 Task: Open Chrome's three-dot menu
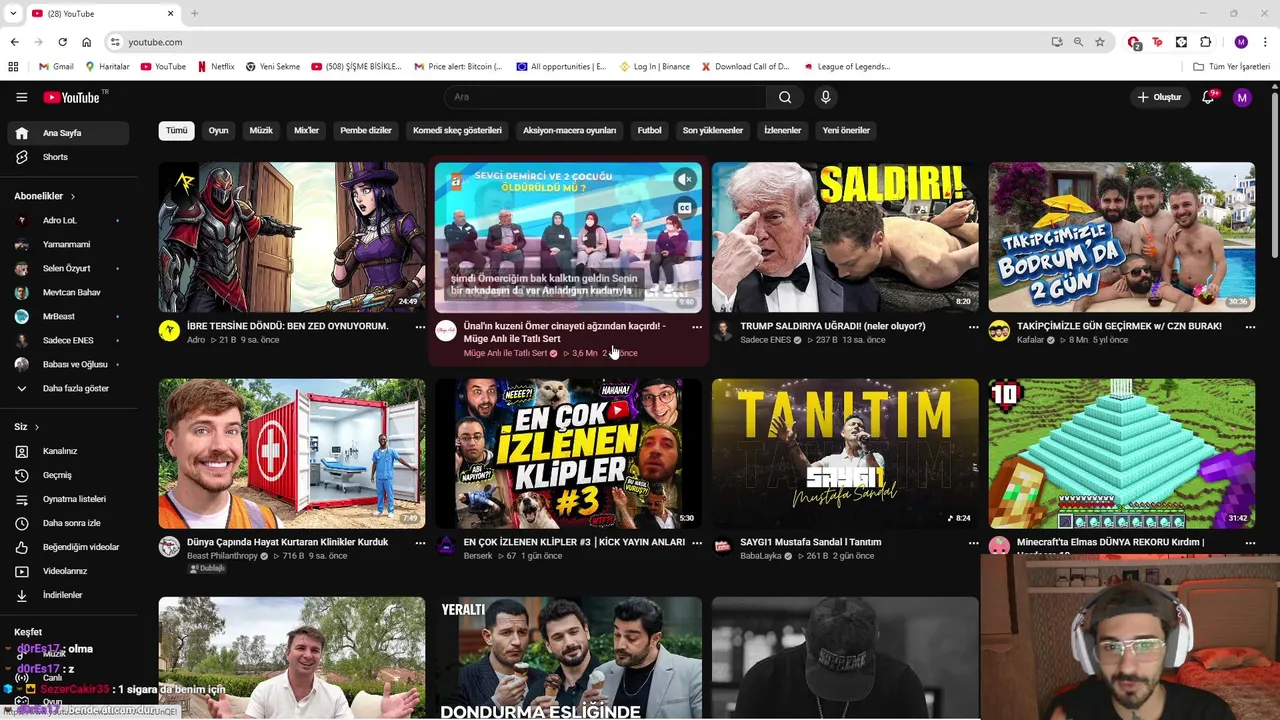point(1266,42)
